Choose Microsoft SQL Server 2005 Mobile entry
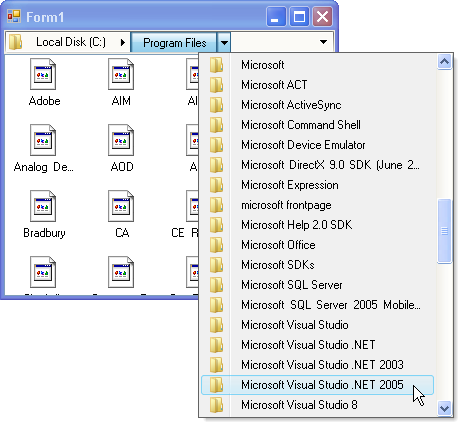The width and height of the screenshot is (458, 422). click(318, 305)
